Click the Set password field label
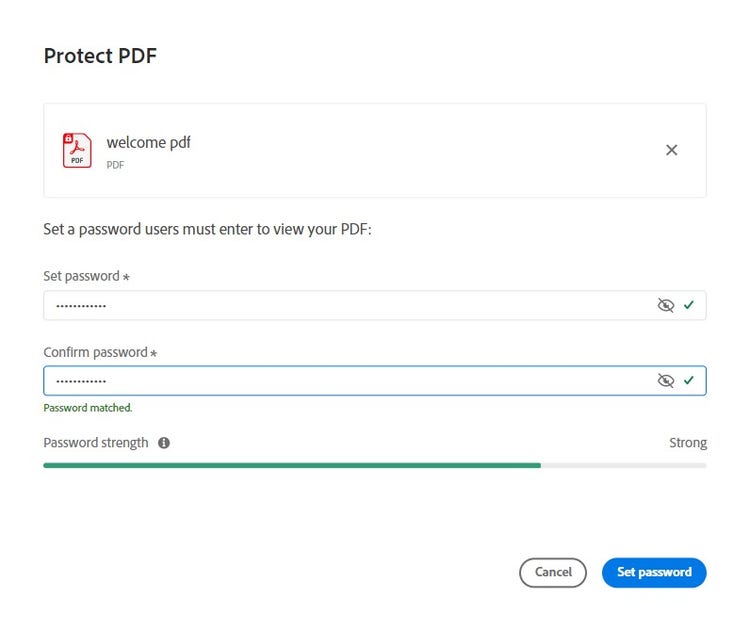This screenshot has height=630, width=750. coord(83,276)
